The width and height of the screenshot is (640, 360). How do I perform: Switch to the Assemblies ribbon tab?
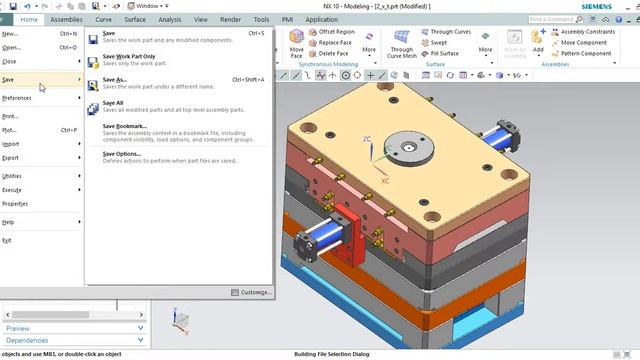pos(66,20)
